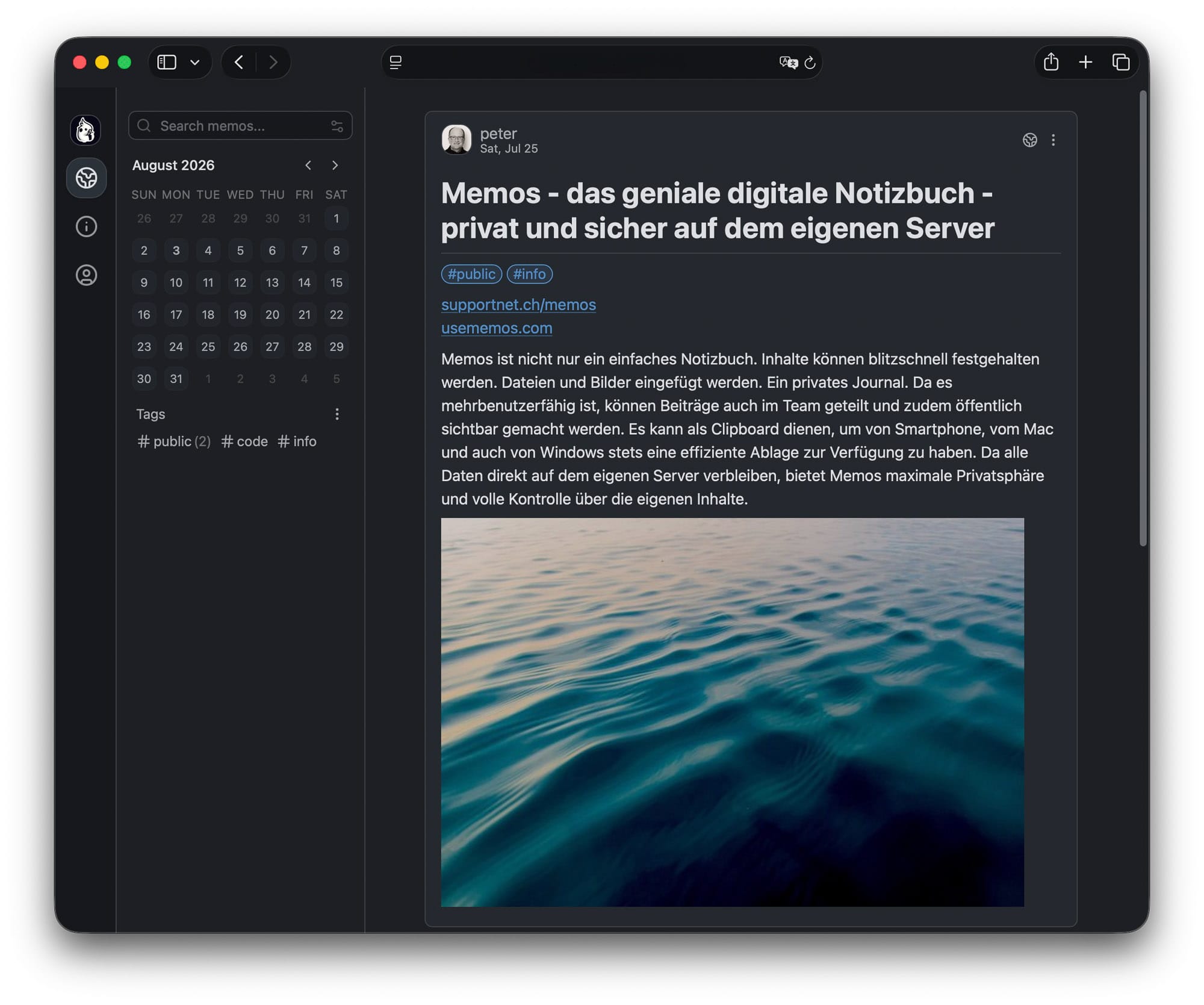Select August 28 in the calendar
The image size is (1204, 1005).
305,347
